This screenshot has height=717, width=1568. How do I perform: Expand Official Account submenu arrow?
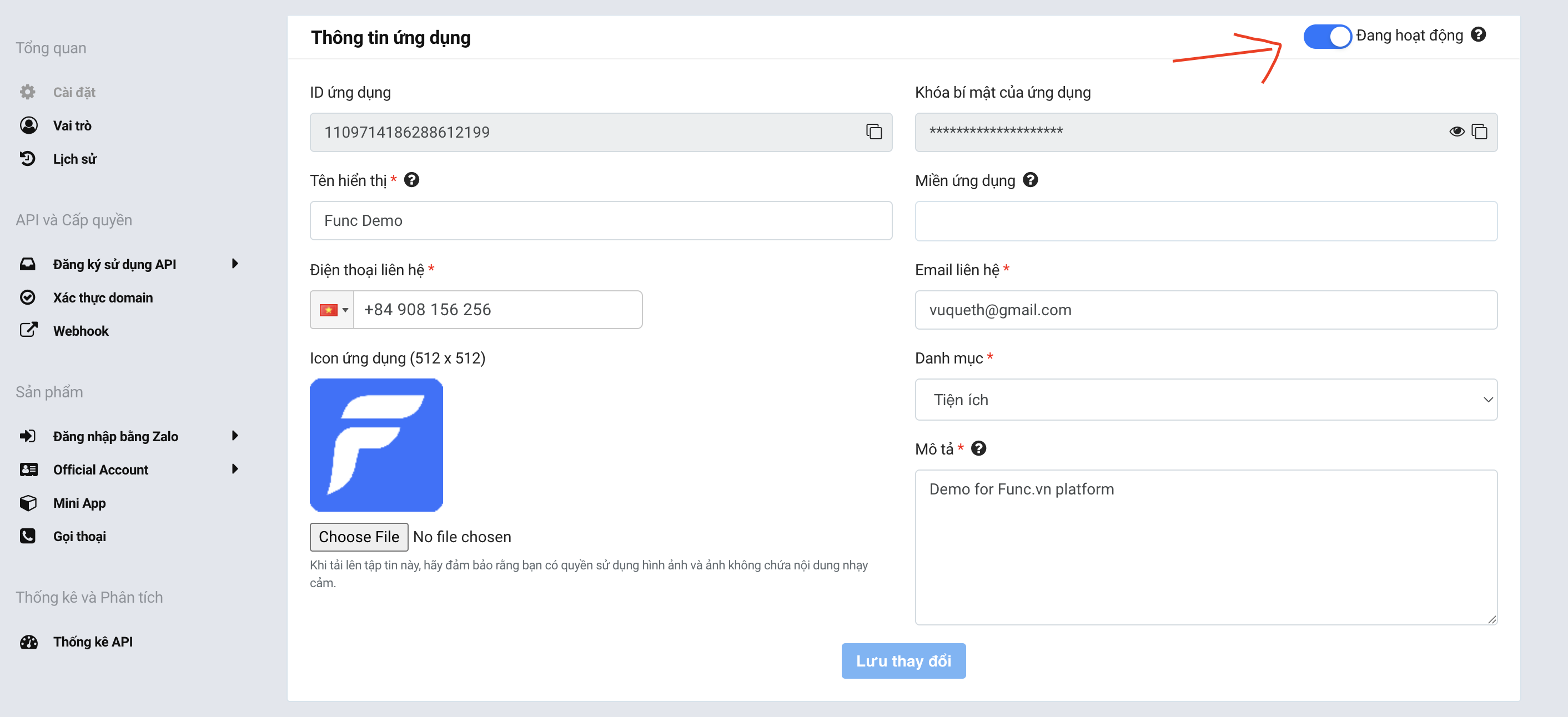235,469
